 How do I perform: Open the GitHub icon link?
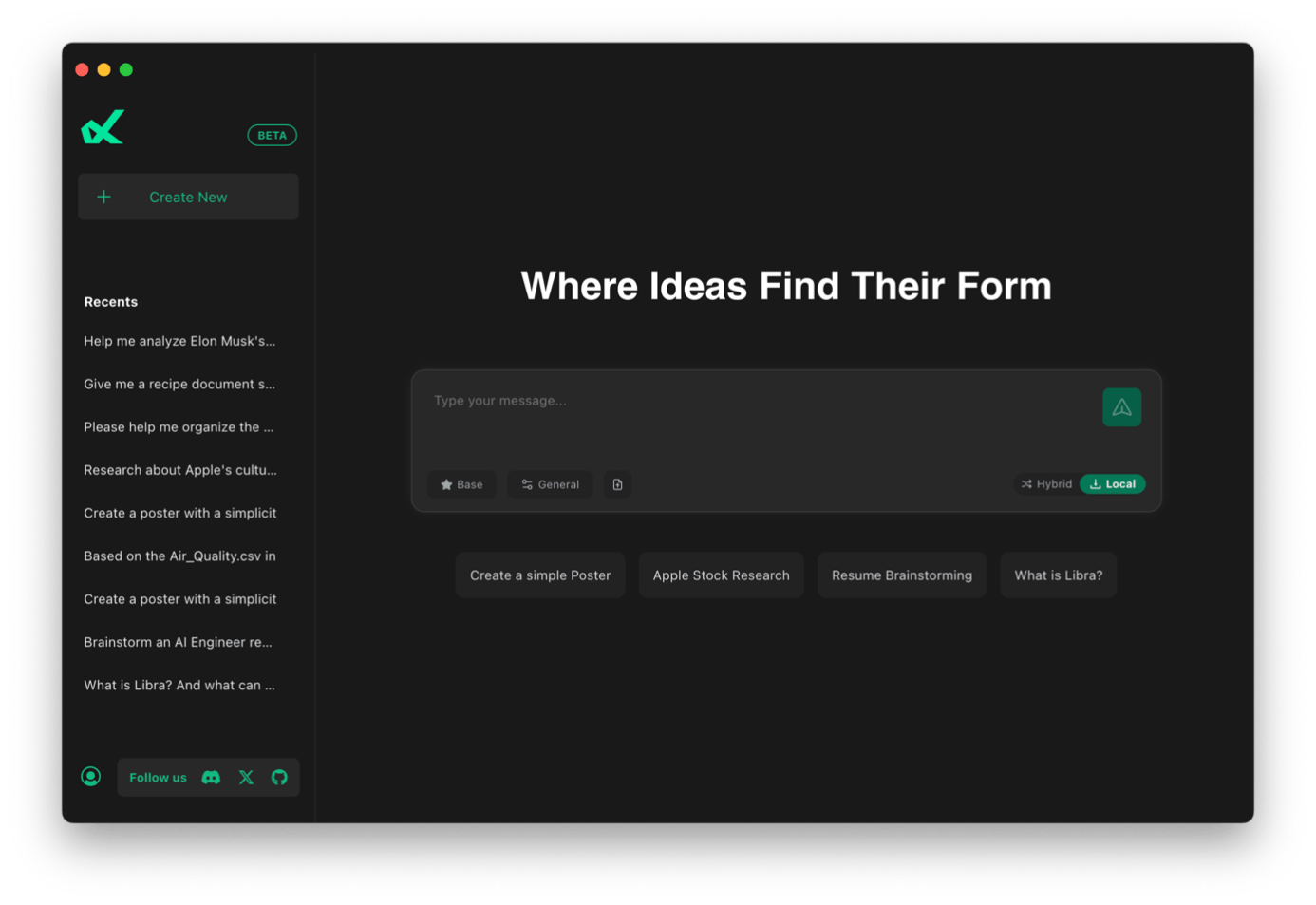[279, 778]
